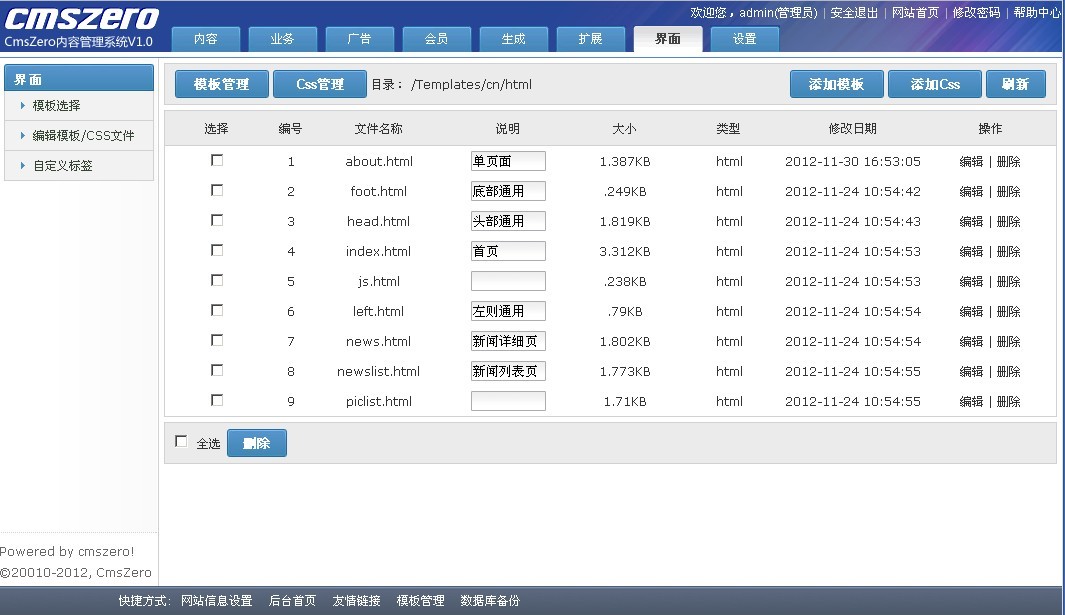Go to the 扩展 tab
Image resolution: width=1065 pixels, height=615 pixels.
(590, 39)
